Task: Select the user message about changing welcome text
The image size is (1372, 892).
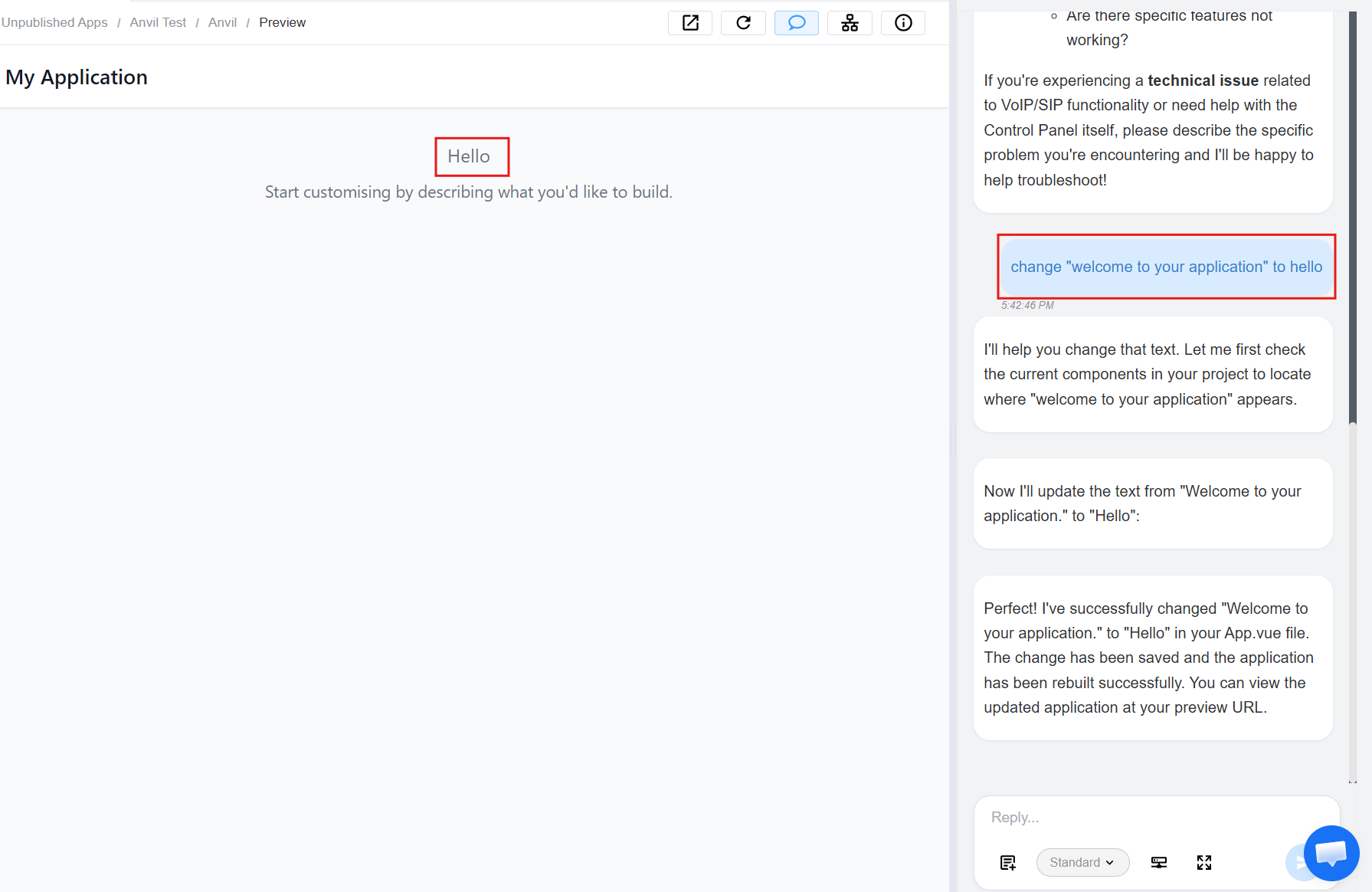Action: 1166,267
